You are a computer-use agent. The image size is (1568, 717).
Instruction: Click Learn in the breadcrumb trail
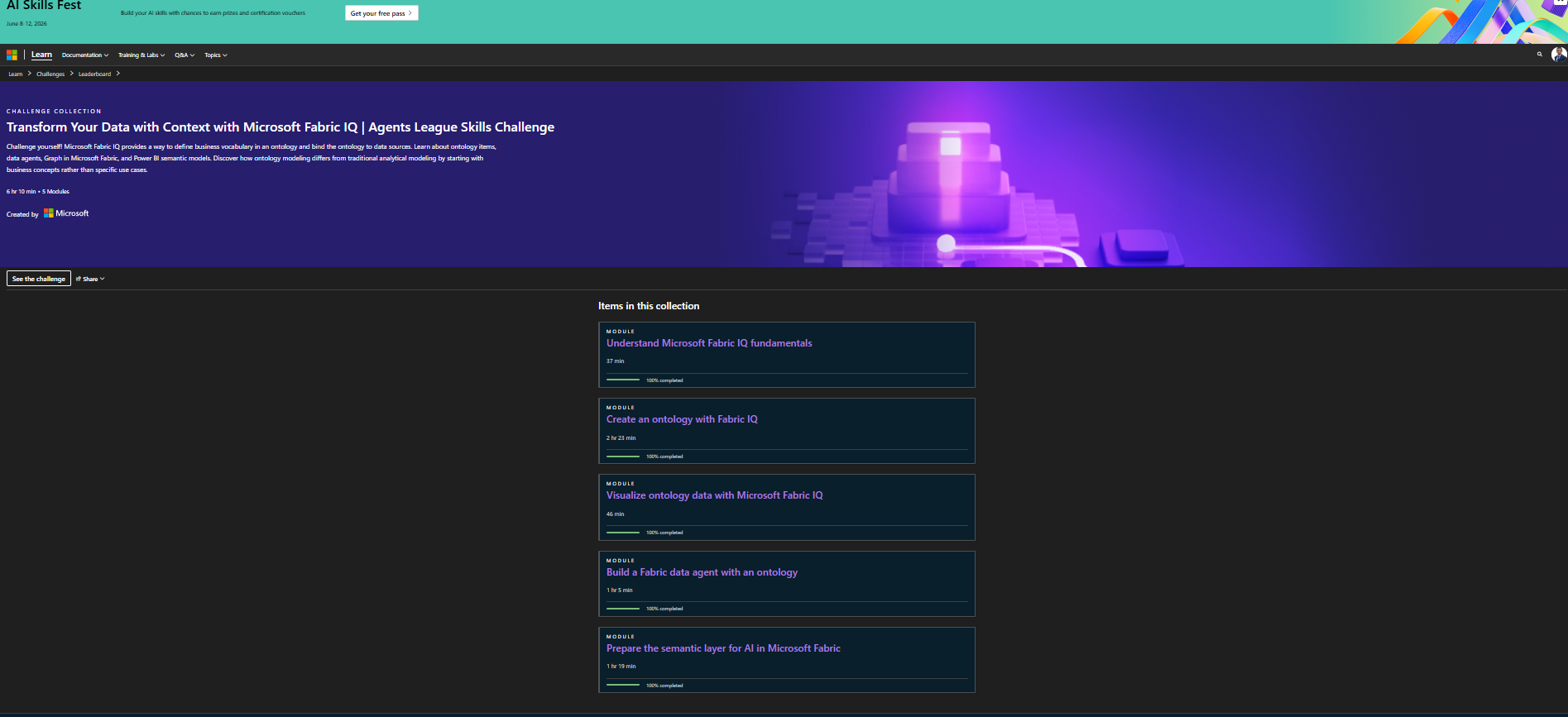click(x=16, y=74)
